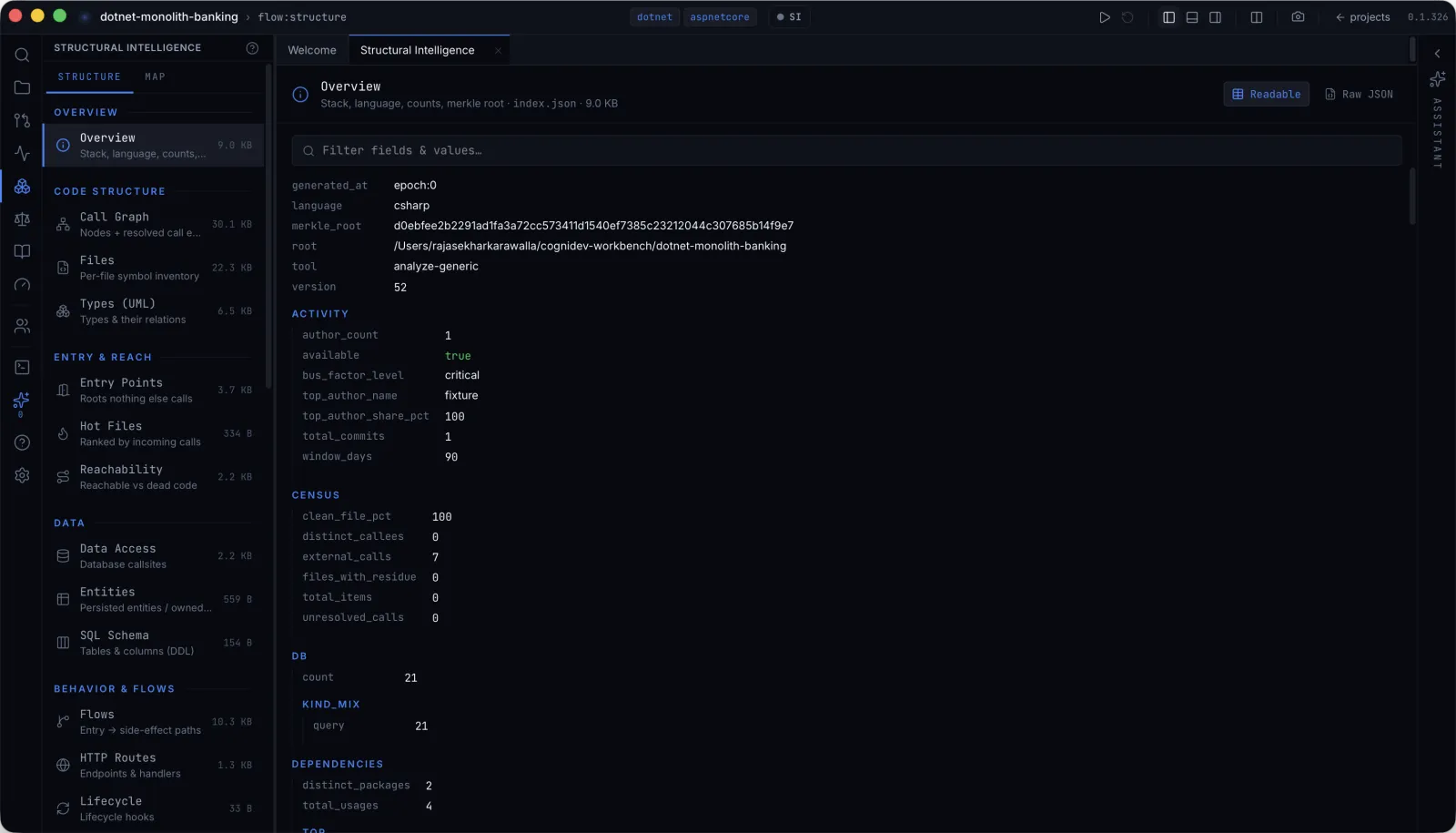Image resolution: width=1456 pixels, height=833 pixels.
Task: Click the reload/restart icon in the title bar
Action: point(1127,17)
